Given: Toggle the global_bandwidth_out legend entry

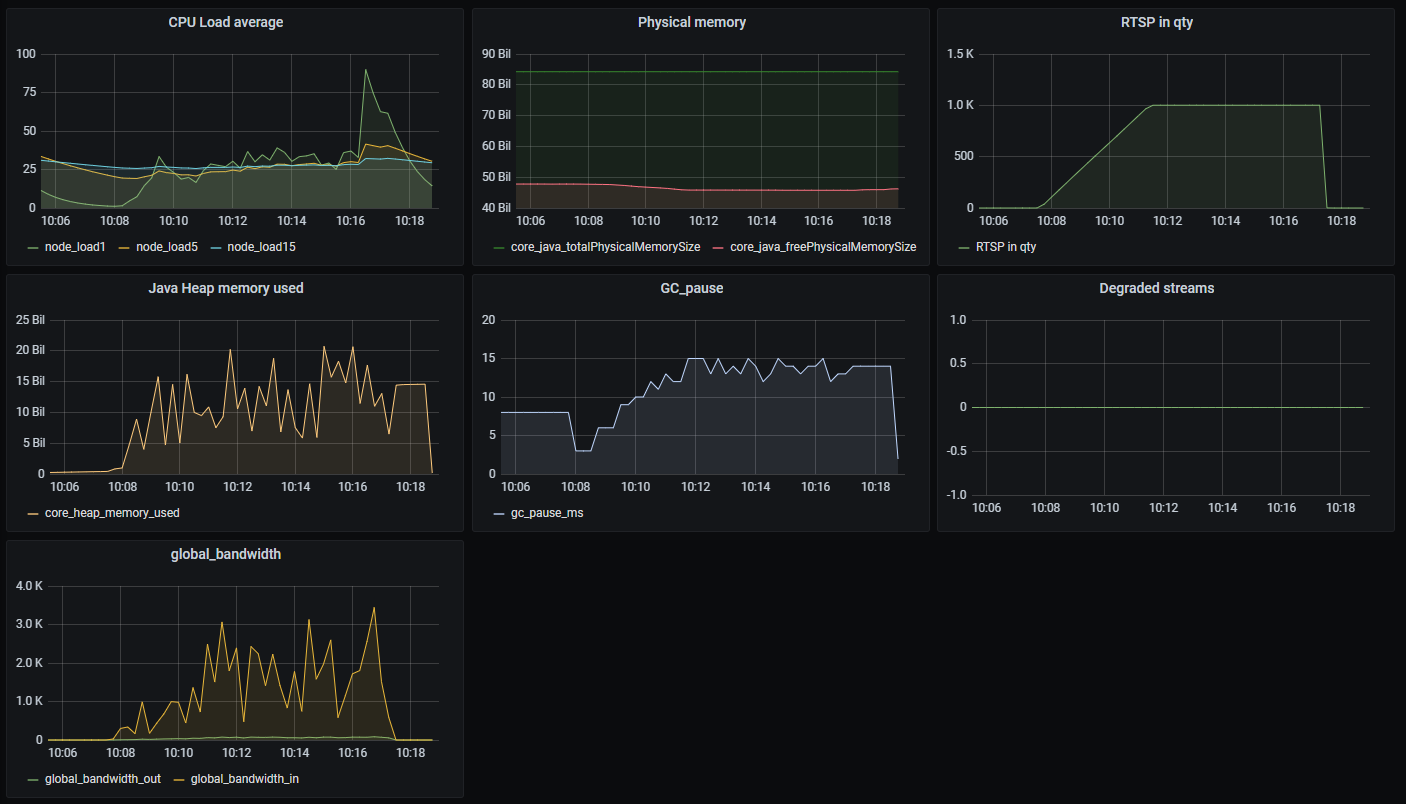Looking at the screenshot, I should coord(96,778).
